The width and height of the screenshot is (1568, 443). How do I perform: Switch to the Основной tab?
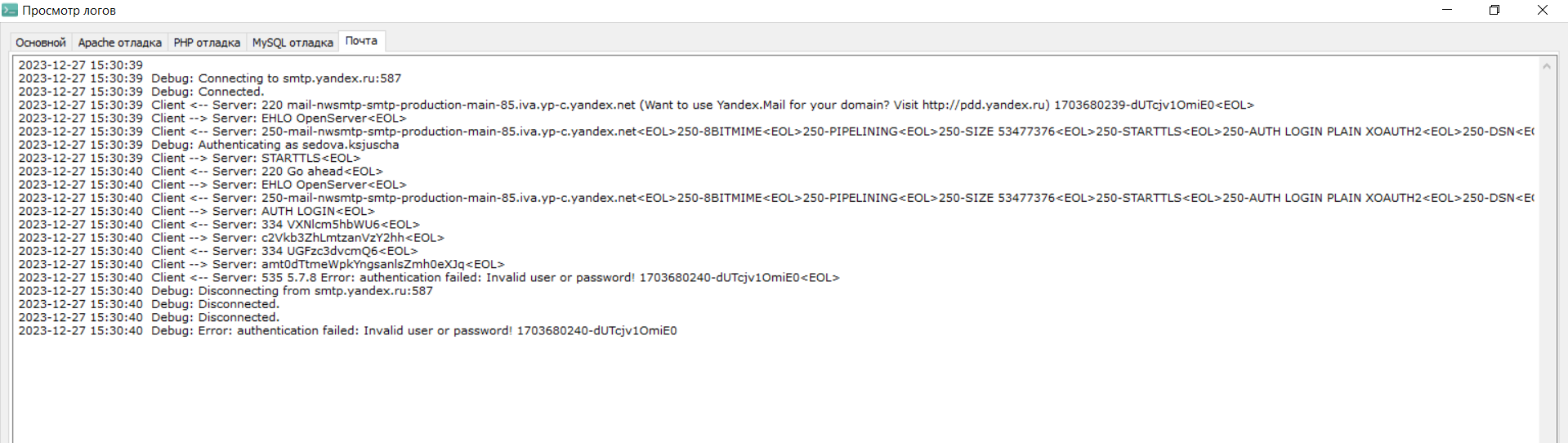(40, 43)
